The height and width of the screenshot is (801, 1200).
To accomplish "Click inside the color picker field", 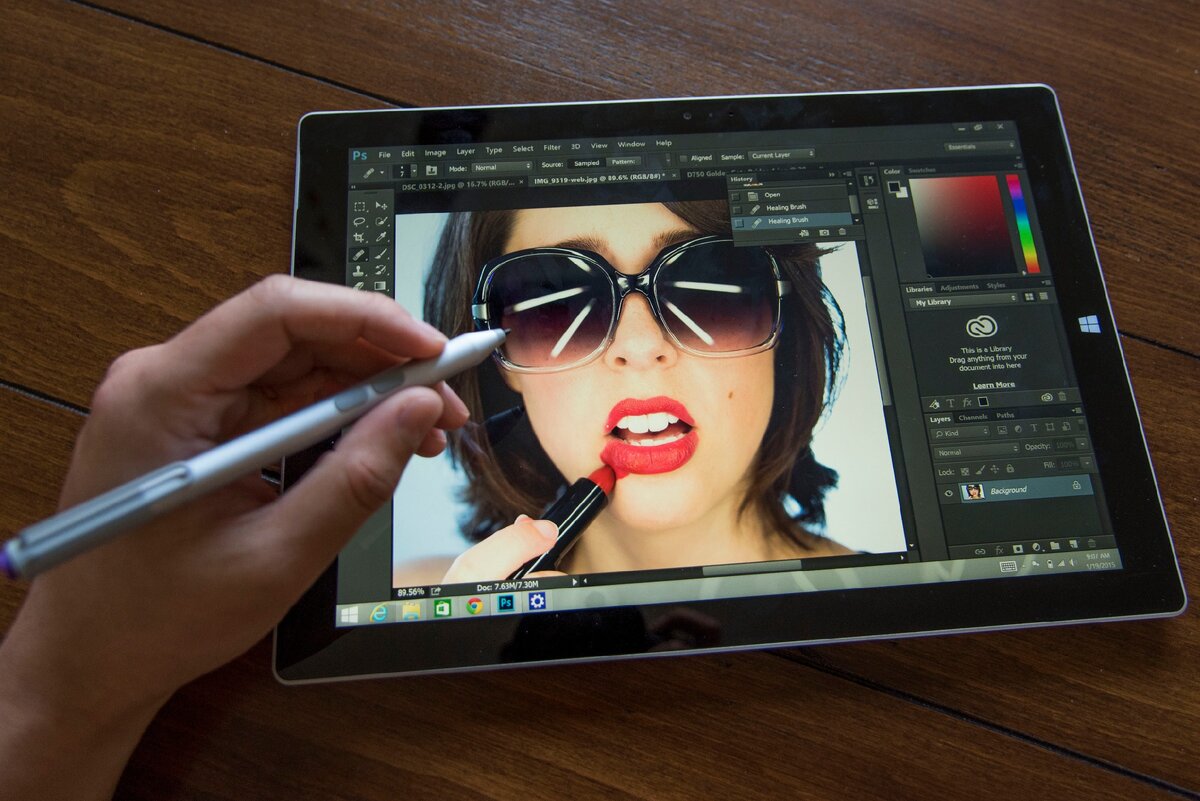I will tap(961, 225).
